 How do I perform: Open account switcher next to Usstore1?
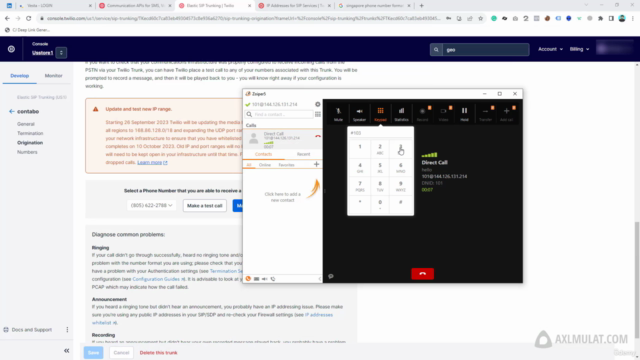click(x=61, y=53)
